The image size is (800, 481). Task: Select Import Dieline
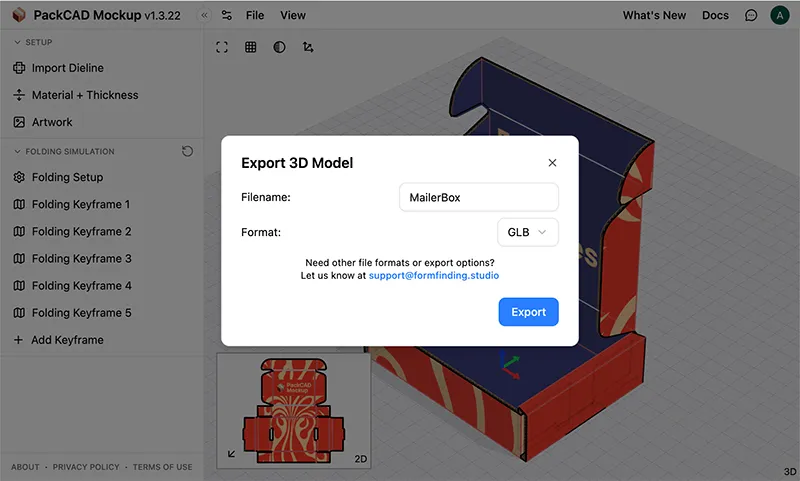click(67, 68)
